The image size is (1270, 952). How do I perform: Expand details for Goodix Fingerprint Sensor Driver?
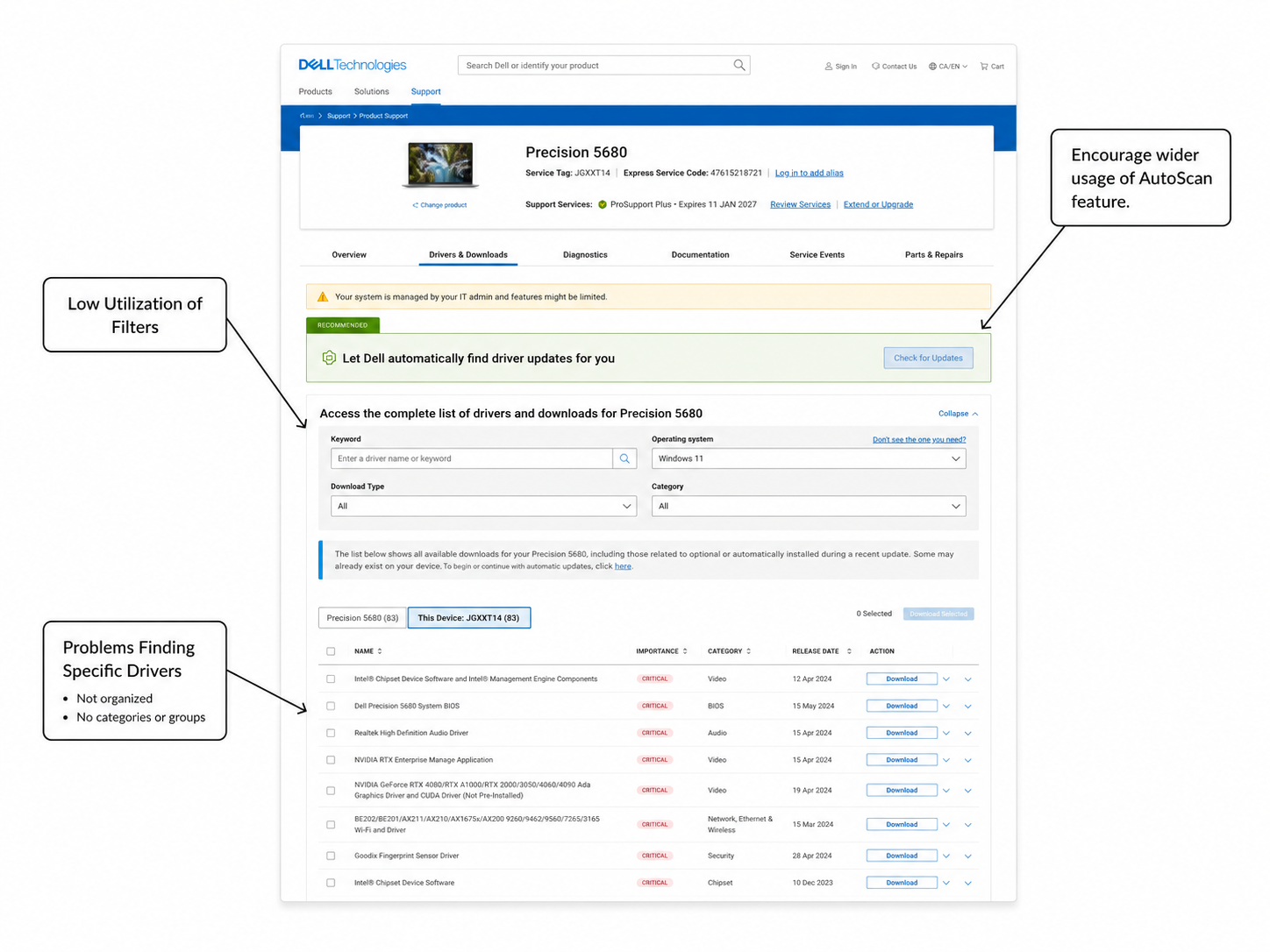tap(968, 856)
